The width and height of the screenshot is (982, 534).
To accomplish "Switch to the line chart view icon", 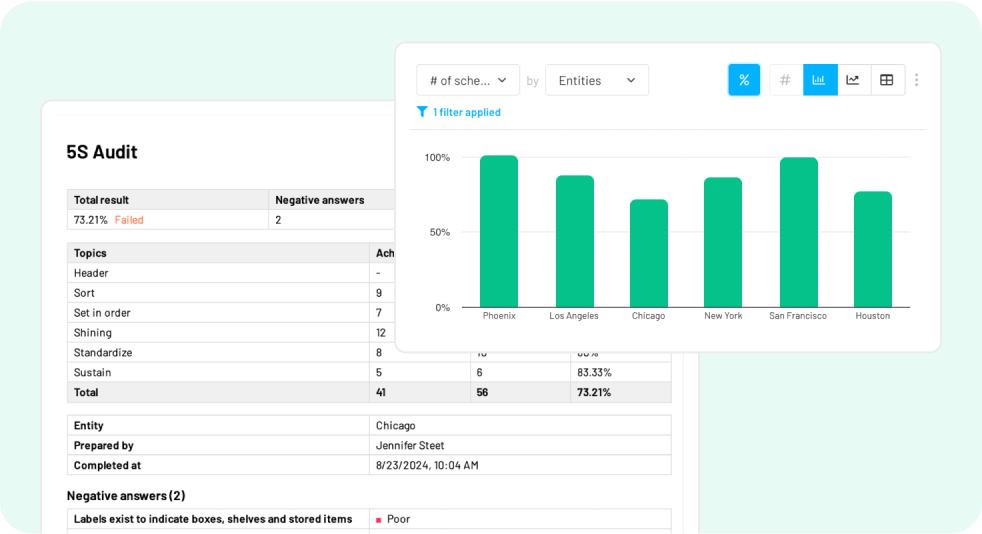I will coord(853,80).
